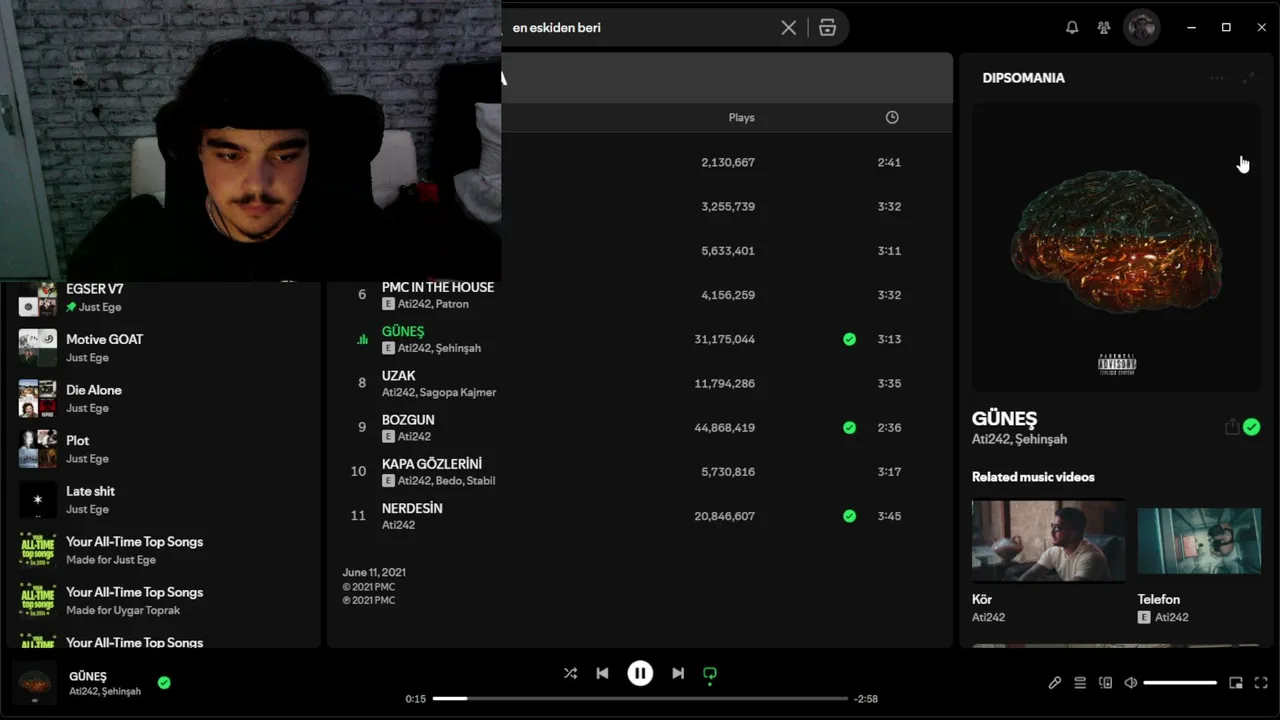Open the profile avatar menu
This screenshot has width=1280, height=720.
(x=1141, y=28)
